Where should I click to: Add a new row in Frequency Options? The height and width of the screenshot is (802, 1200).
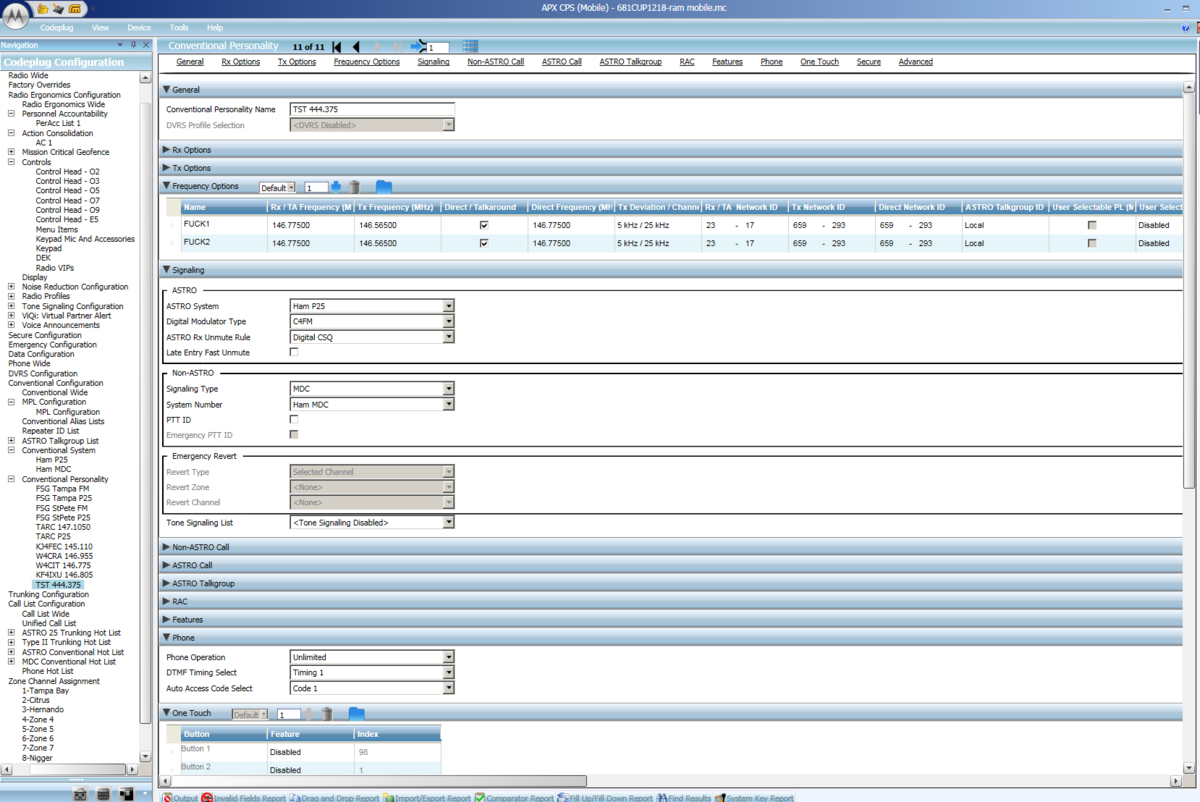point(336,186)
